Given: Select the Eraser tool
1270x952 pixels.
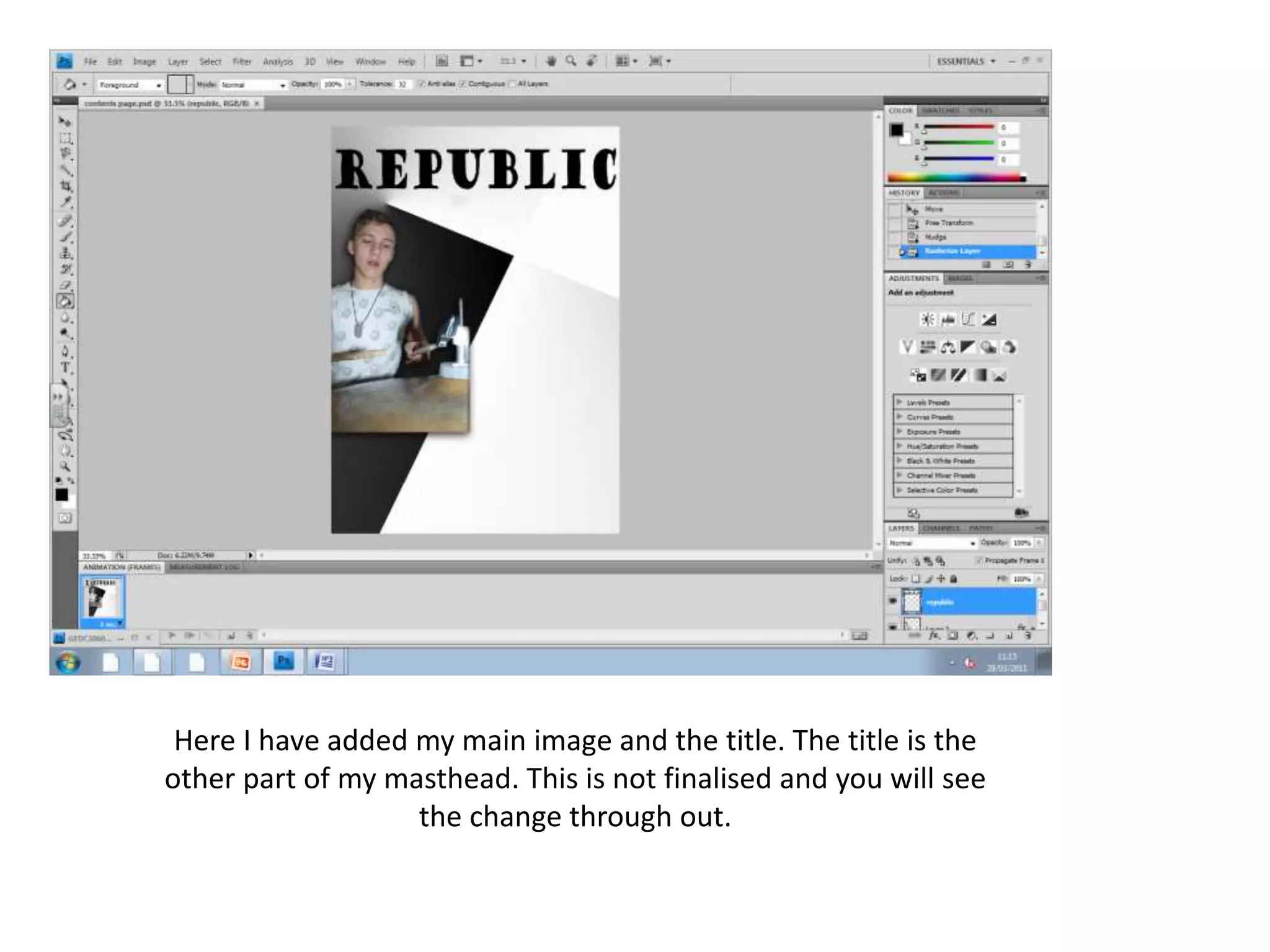Looking at the screenshot, I should [x=65, y=286].
